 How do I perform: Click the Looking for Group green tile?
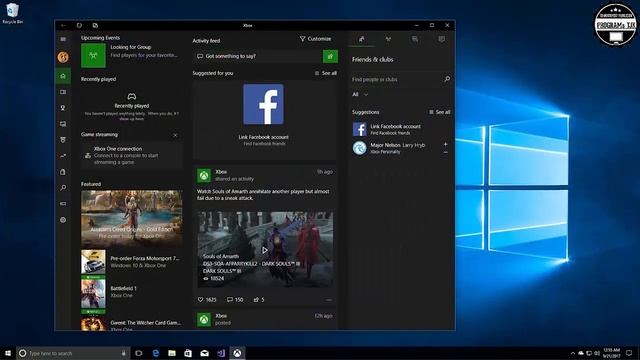coord(93,56)
